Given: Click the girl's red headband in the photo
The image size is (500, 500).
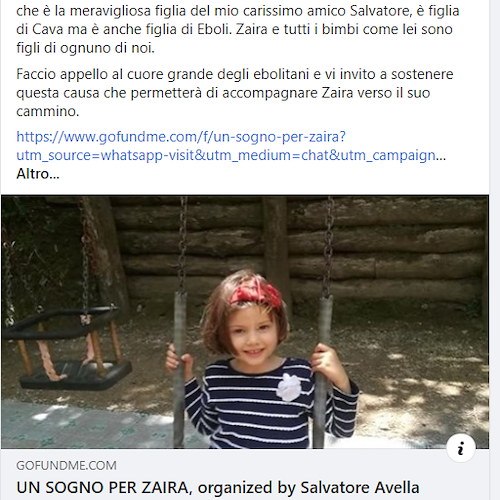Looking at the screenshot, I should click(256, 292).
